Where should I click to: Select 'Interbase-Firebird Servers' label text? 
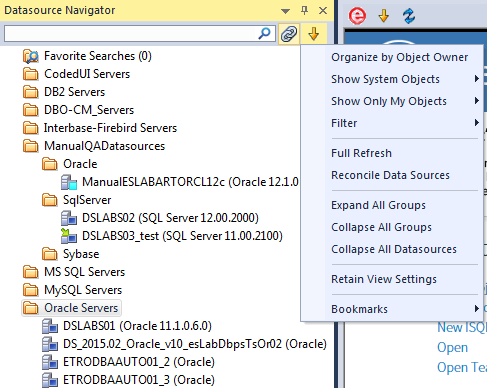pyautogui.click(x=111, y=128)
